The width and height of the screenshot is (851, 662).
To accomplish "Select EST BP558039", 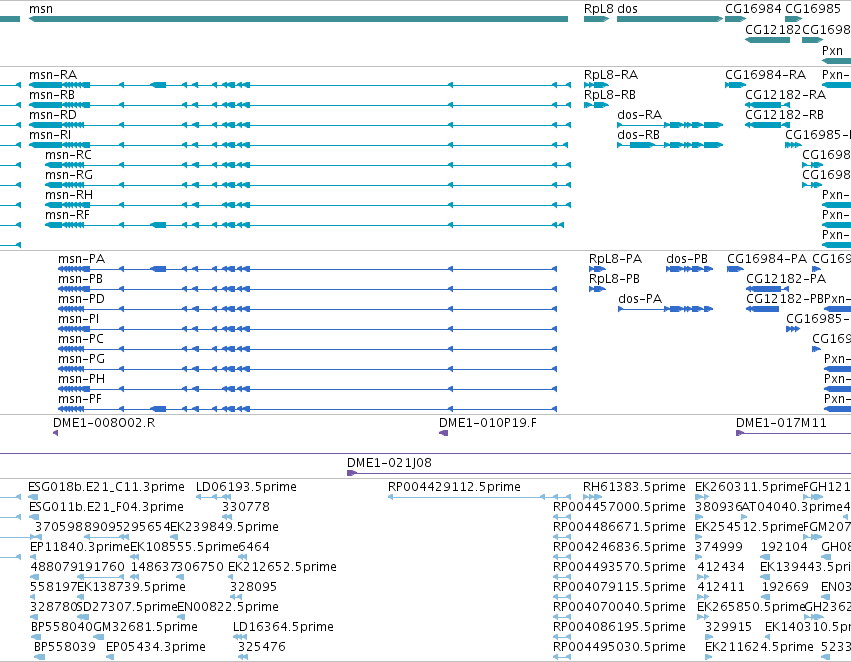I will click(40, 657).
